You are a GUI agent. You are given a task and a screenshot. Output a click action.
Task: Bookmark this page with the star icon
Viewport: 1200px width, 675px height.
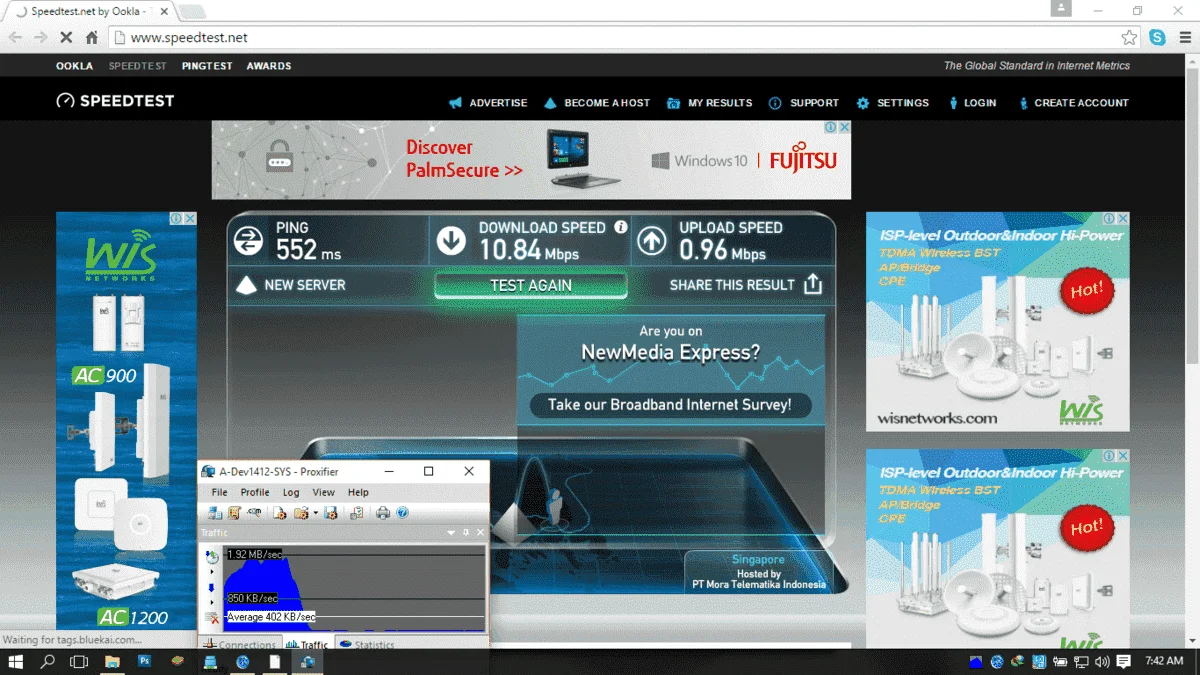(1129, 37)
